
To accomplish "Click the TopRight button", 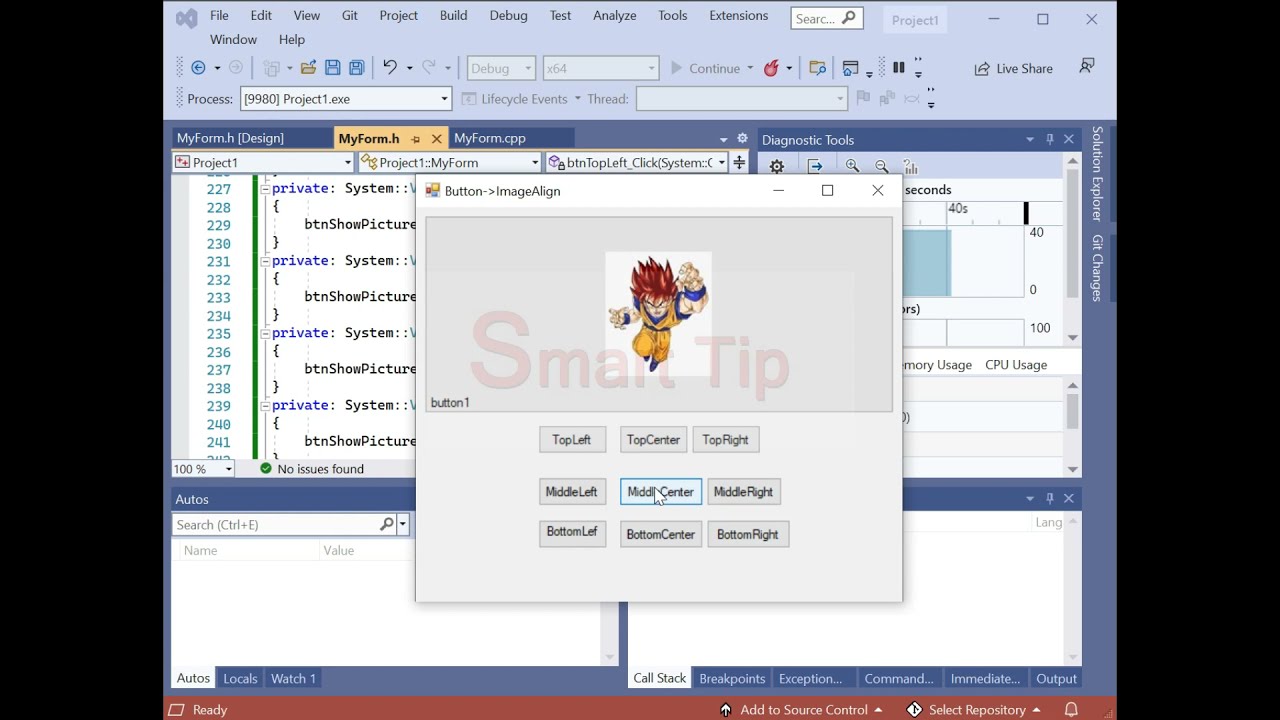I will (x=725, y=440).
